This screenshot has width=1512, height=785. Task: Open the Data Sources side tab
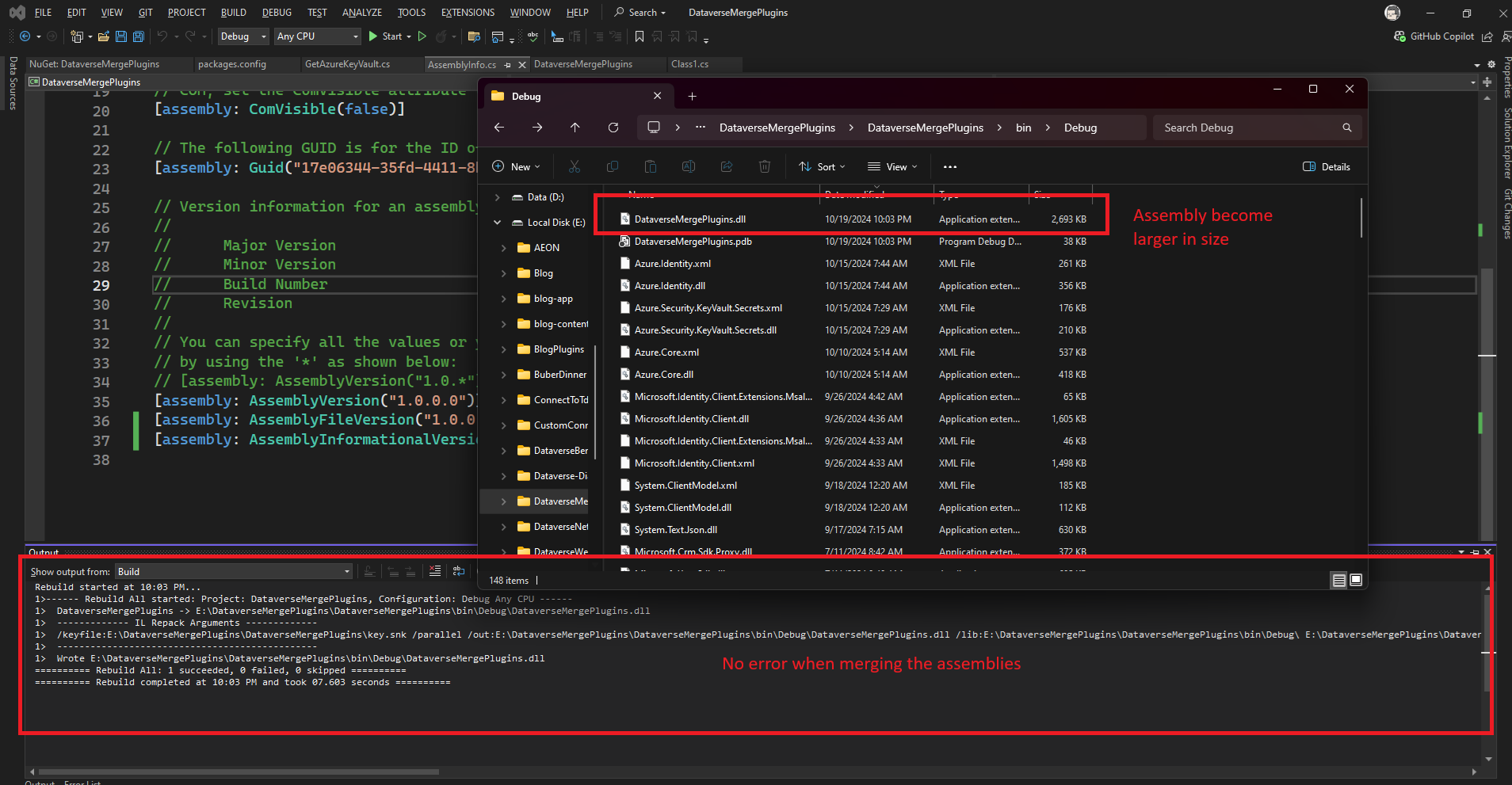pos(13,82)
